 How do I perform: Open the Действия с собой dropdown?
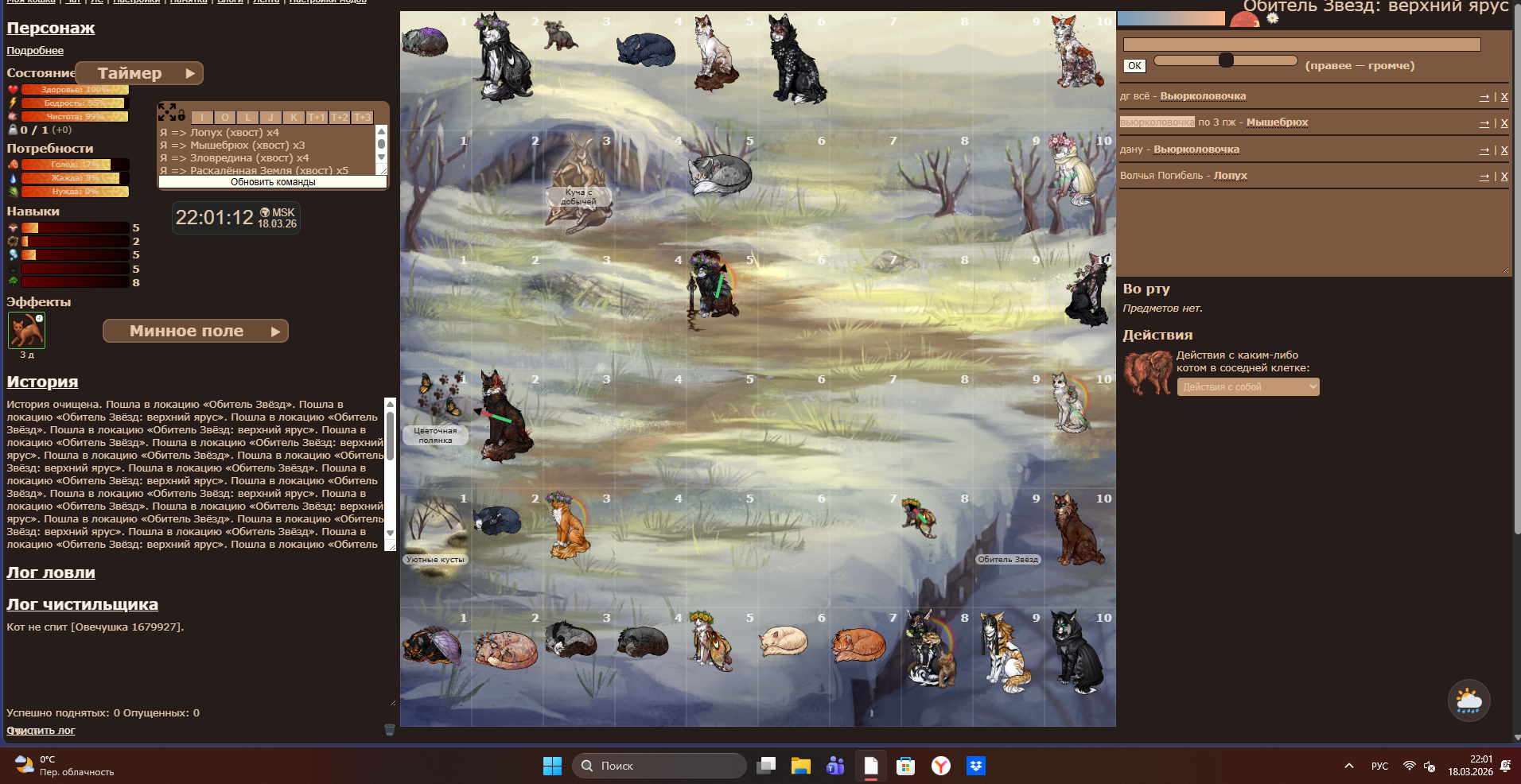point(1248,387)
